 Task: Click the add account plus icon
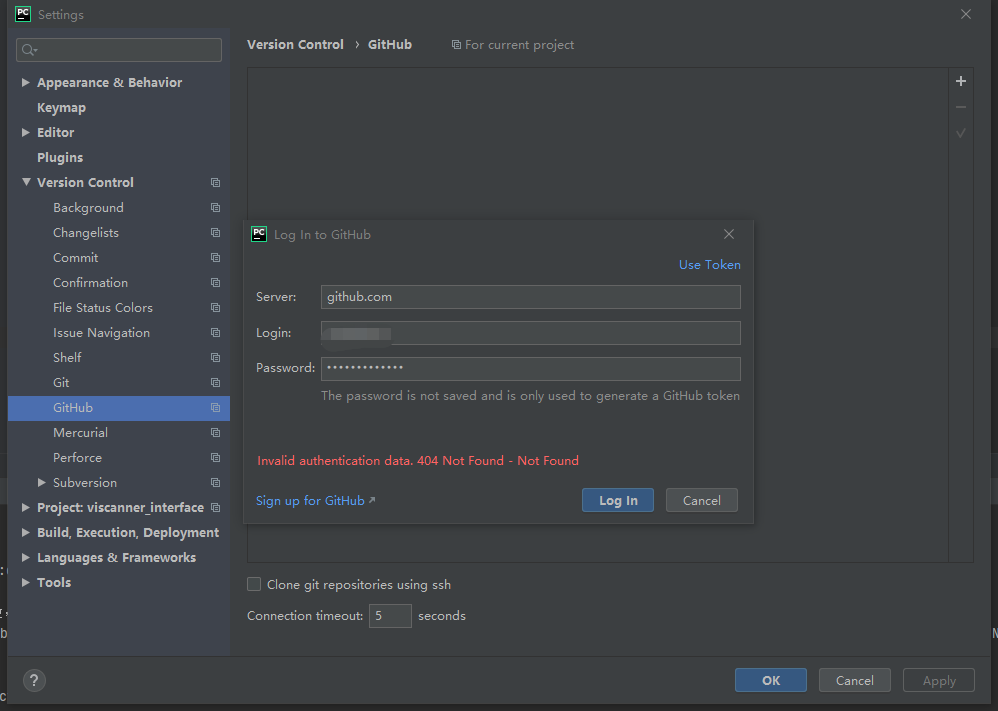point(960,81)
